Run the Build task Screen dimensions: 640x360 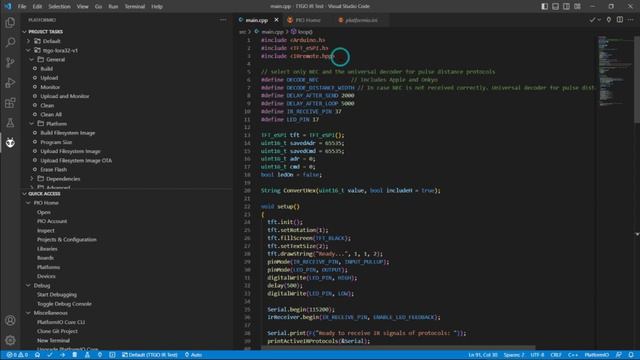pyautogui.click(x=47, y=69)
